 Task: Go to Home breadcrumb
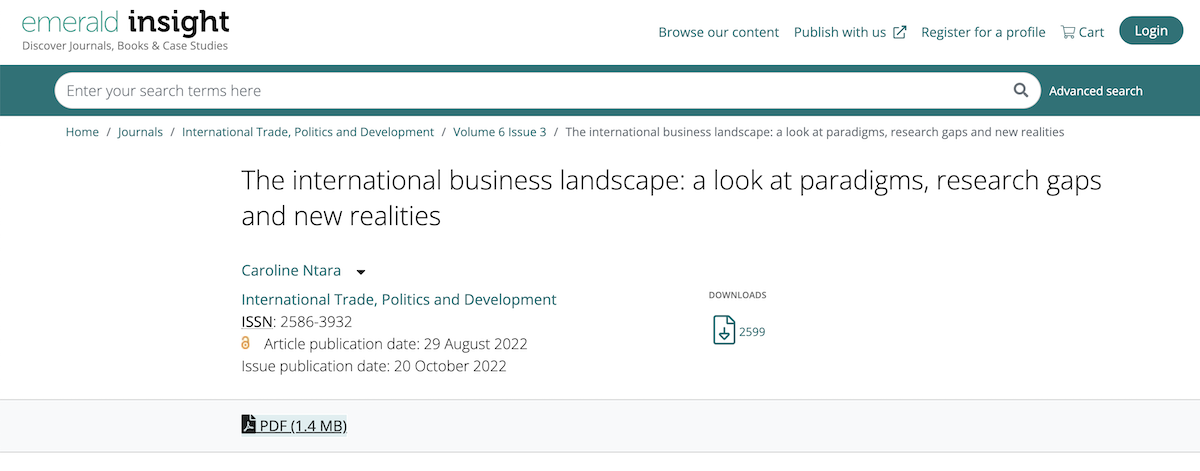(x=82, y=132)
